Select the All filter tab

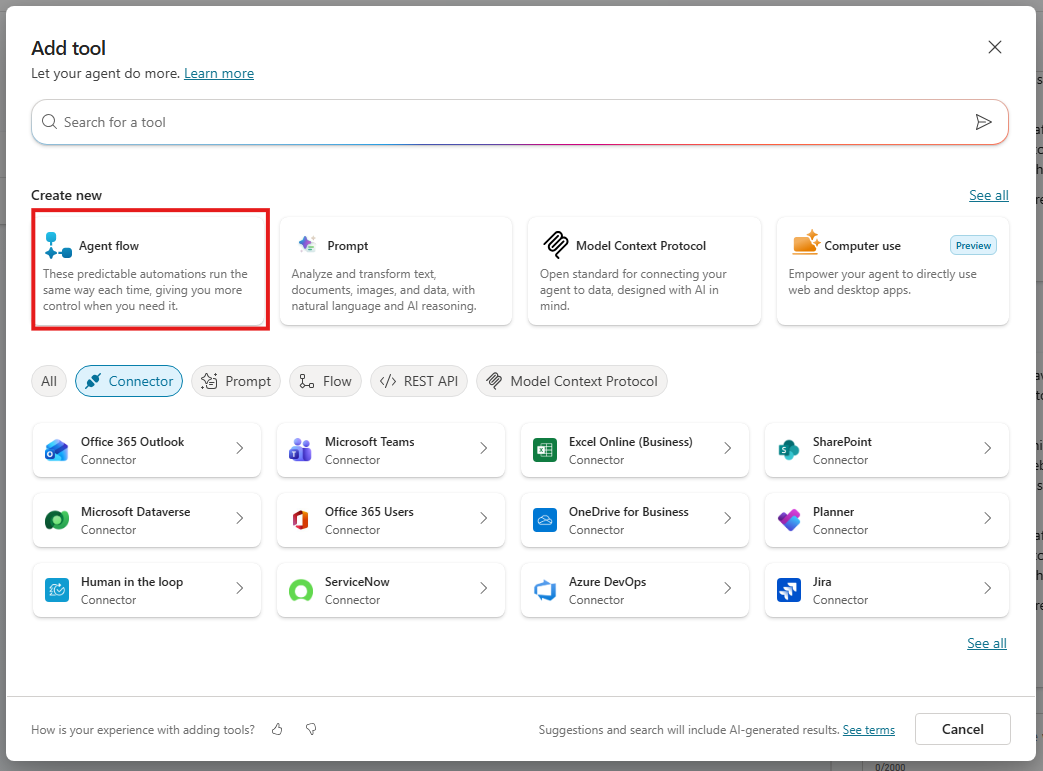(49, 381)
